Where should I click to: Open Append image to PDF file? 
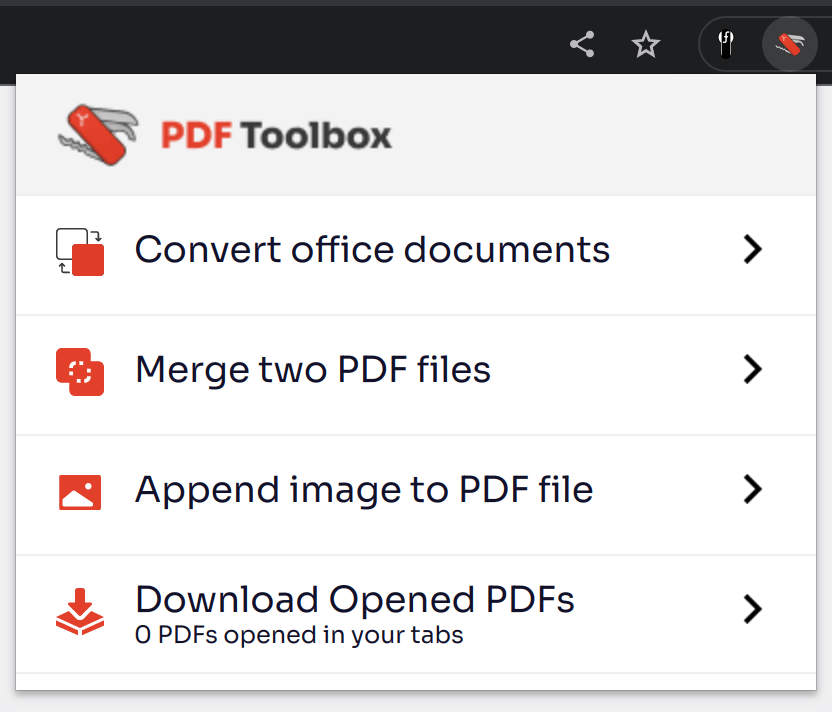tap(364, 490)
